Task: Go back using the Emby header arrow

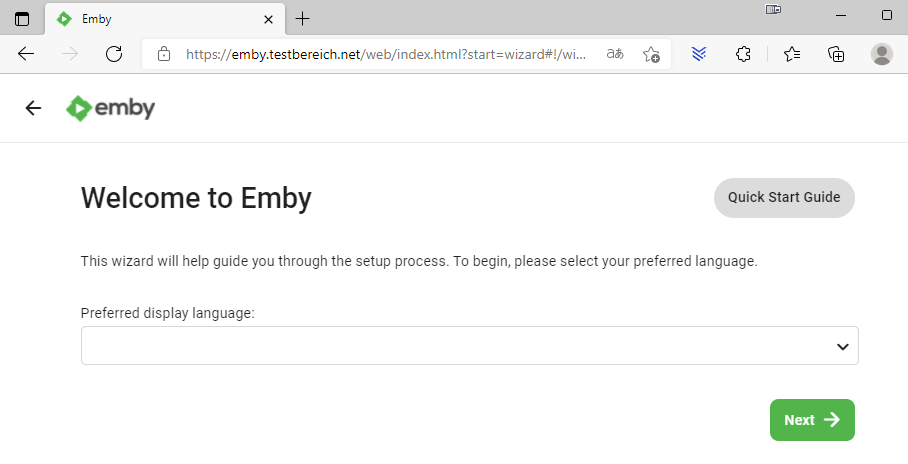Action: pos(34,108)
